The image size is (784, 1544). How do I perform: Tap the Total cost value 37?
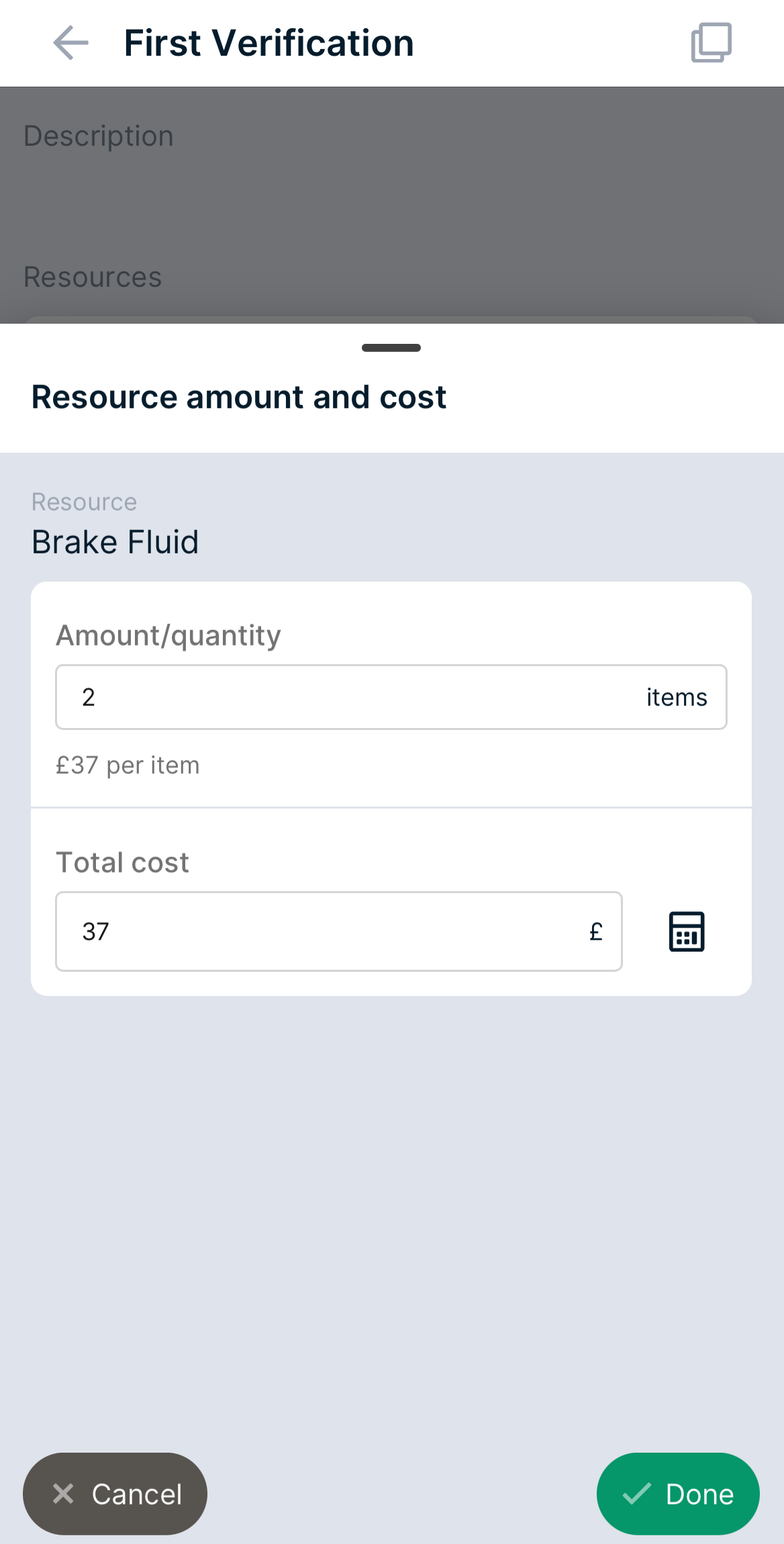95,932
